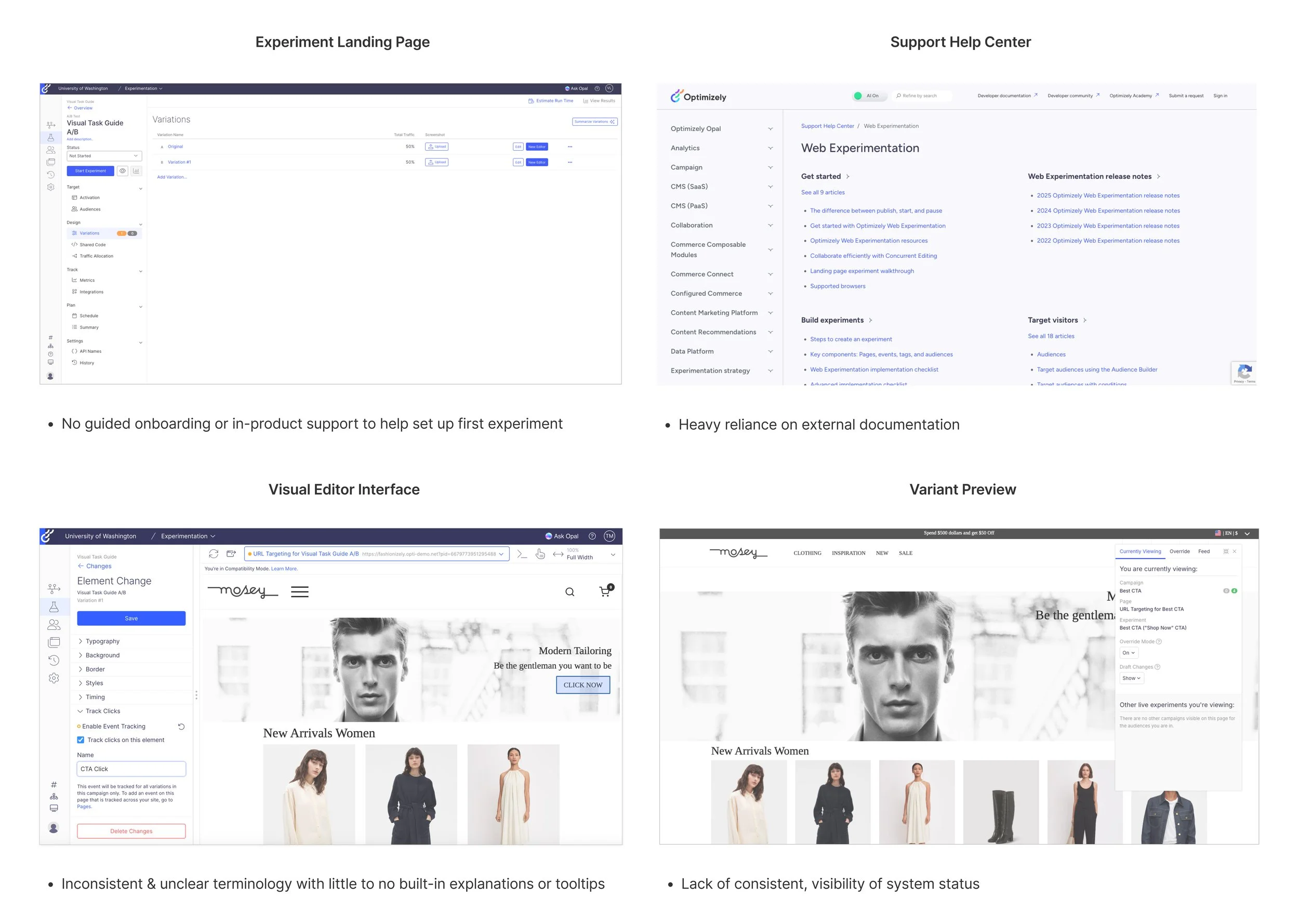Click the eye preview icon beside Start Experiment
The width and height of the screenshot is (1299, 924).
pyautogui.click(x=122, y=170)
